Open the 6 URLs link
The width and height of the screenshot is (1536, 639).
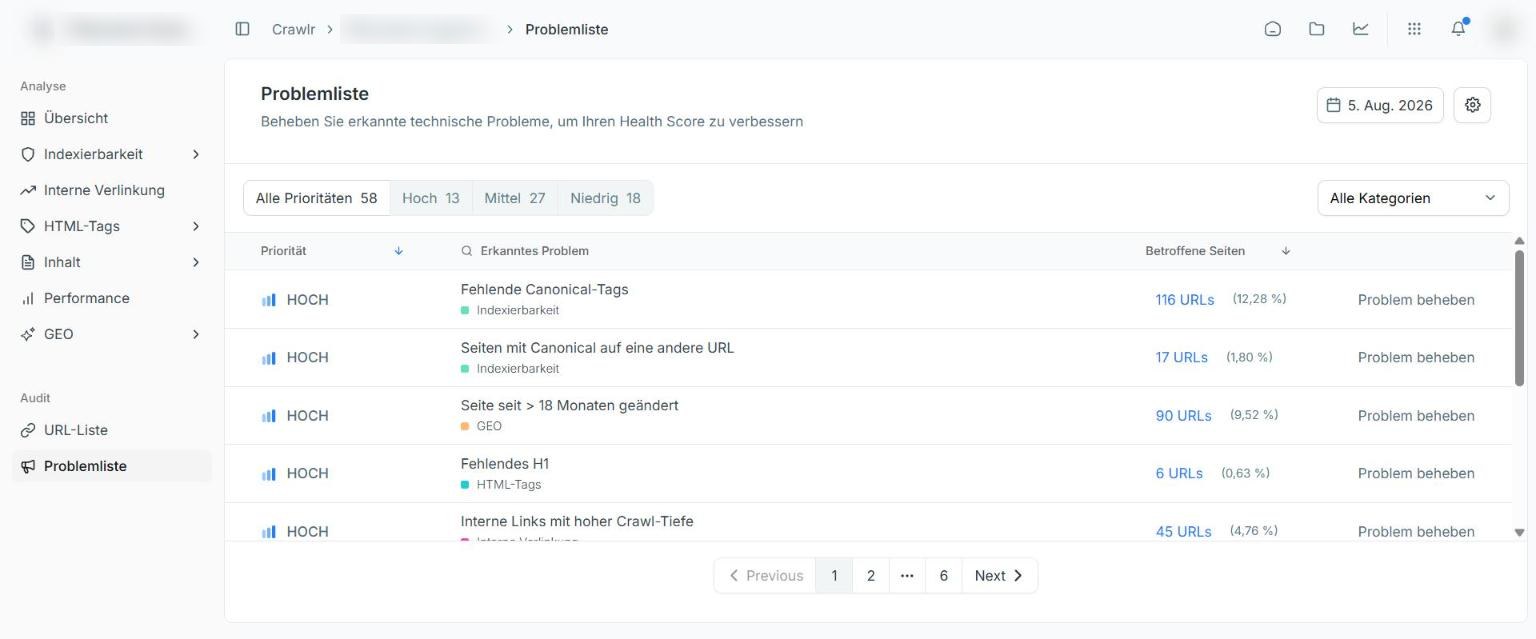(x=1179, y=473)
